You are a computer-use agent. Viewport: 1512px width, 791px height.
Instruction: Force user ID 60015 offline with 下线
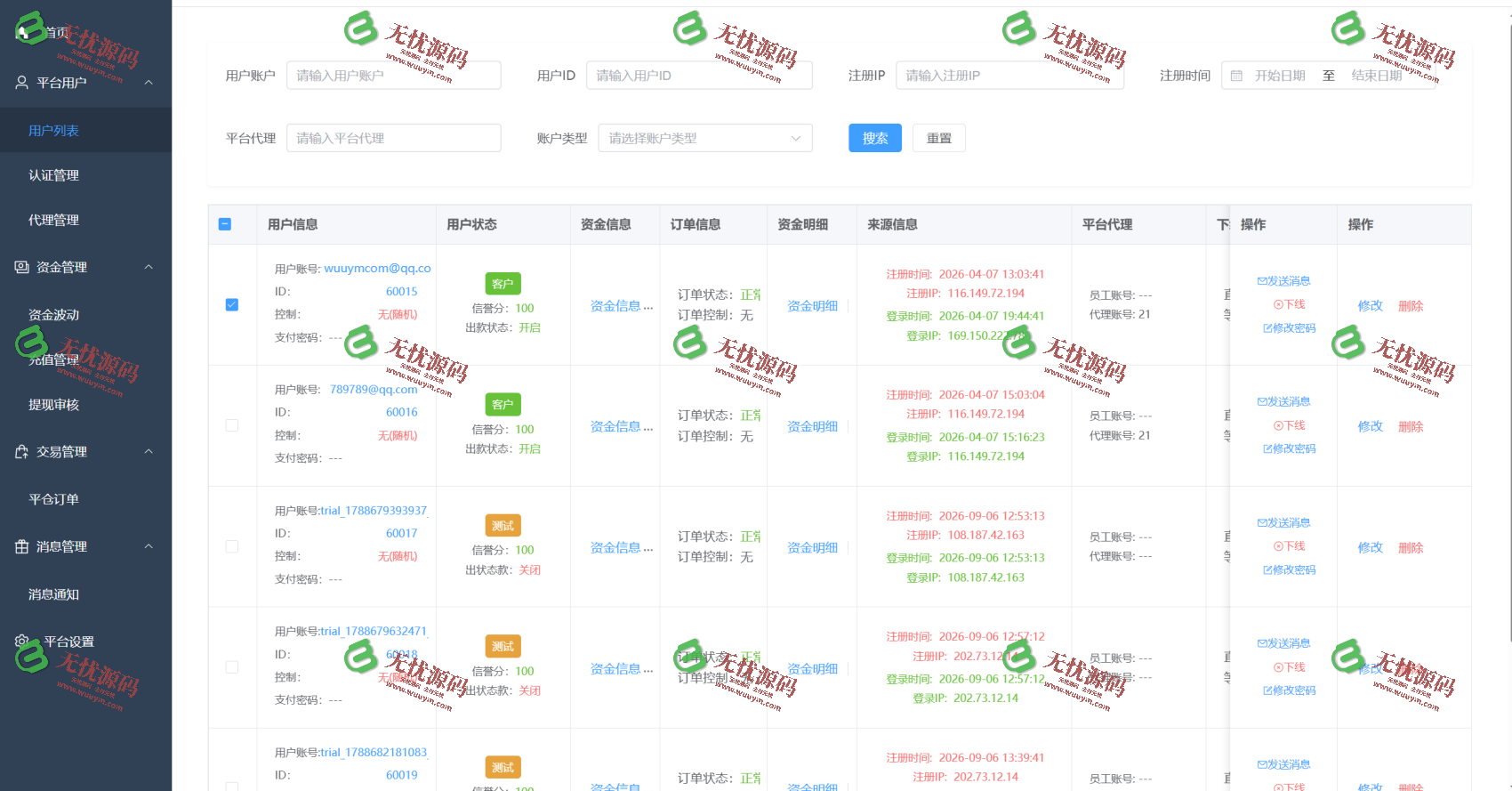tap(1290, 304)
